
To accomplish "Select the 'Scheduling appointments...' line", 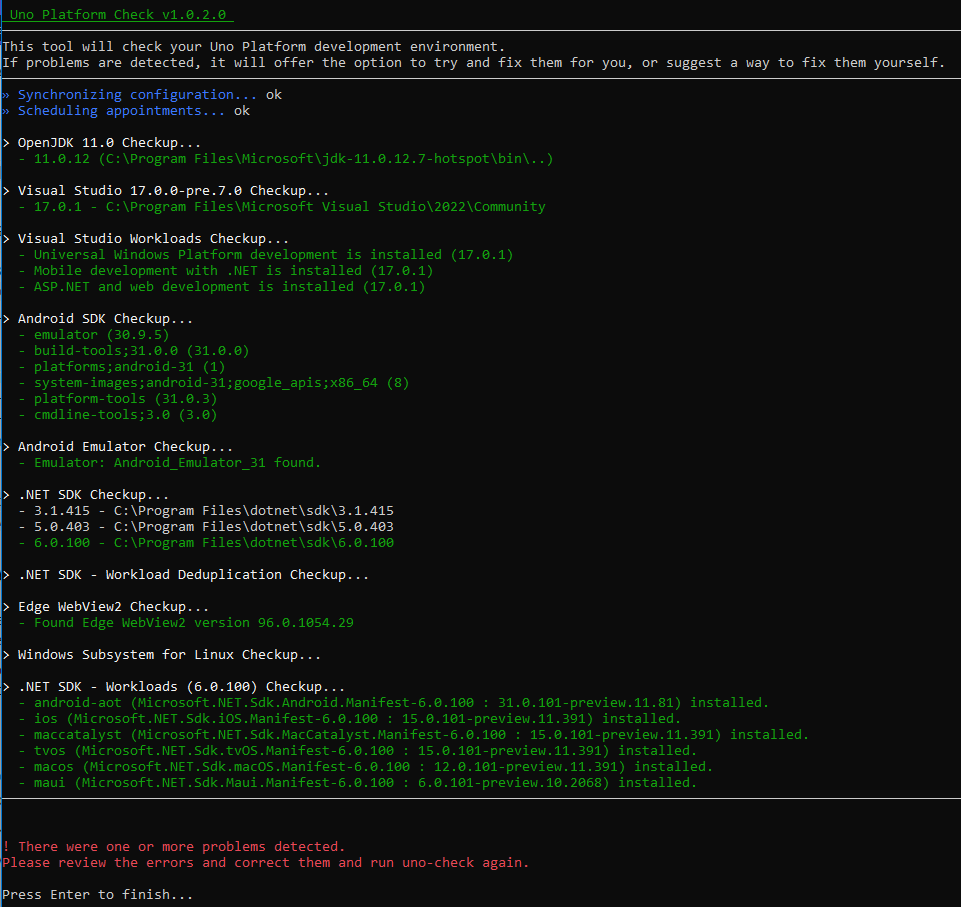I will [x=126, y=110].
